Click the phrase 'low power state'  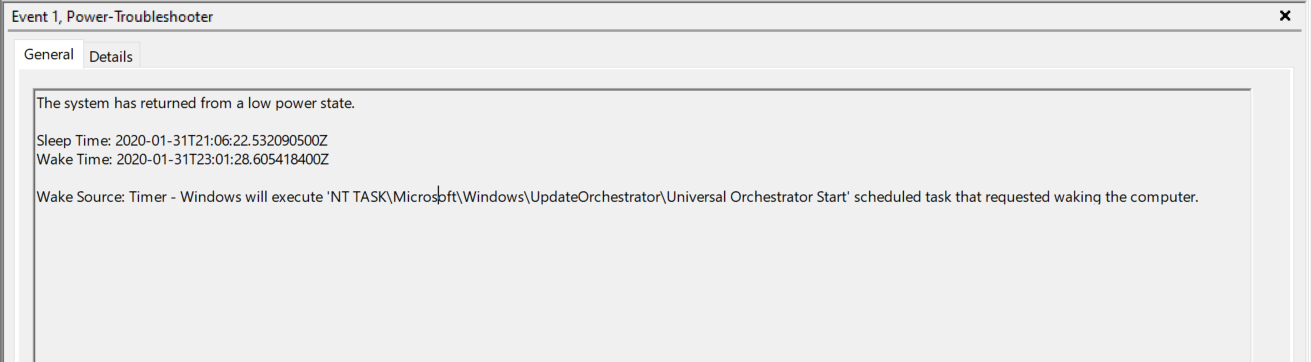pos(304,103)
